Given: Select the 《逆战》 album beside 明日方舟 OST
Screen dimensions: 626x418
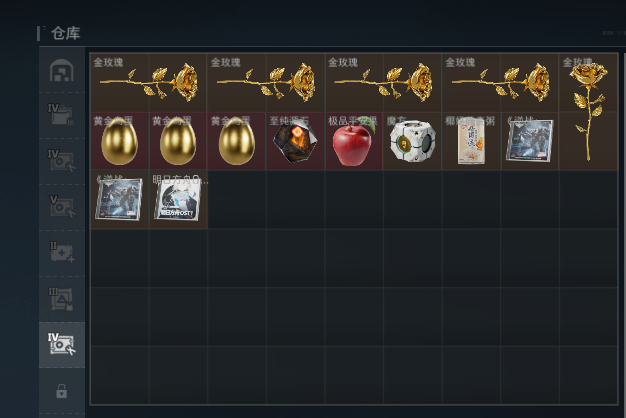Looking at the screenshot, I should click(119, 200).
